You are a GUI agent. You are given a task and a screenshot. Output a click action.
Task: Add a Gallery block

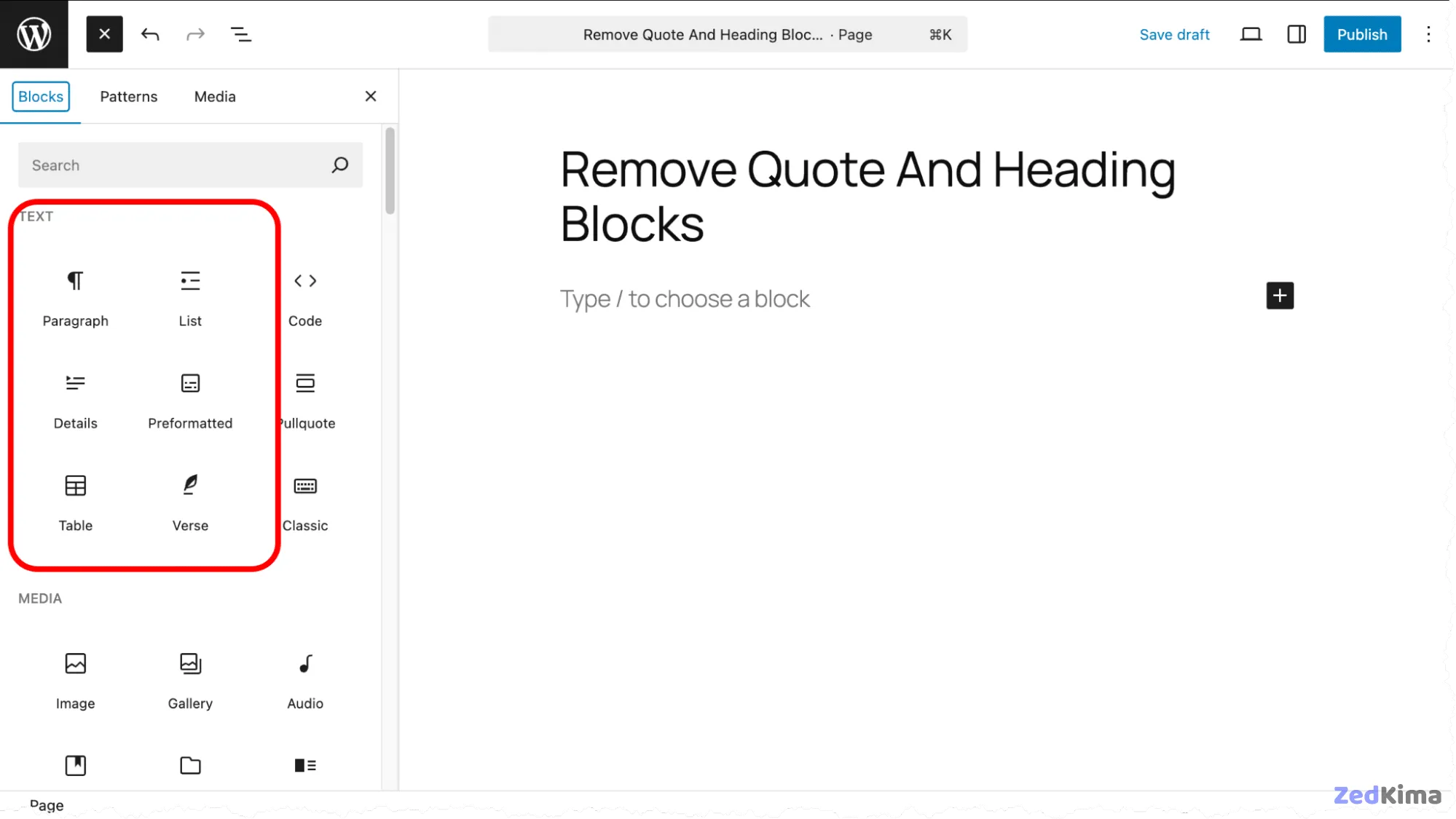190,680
